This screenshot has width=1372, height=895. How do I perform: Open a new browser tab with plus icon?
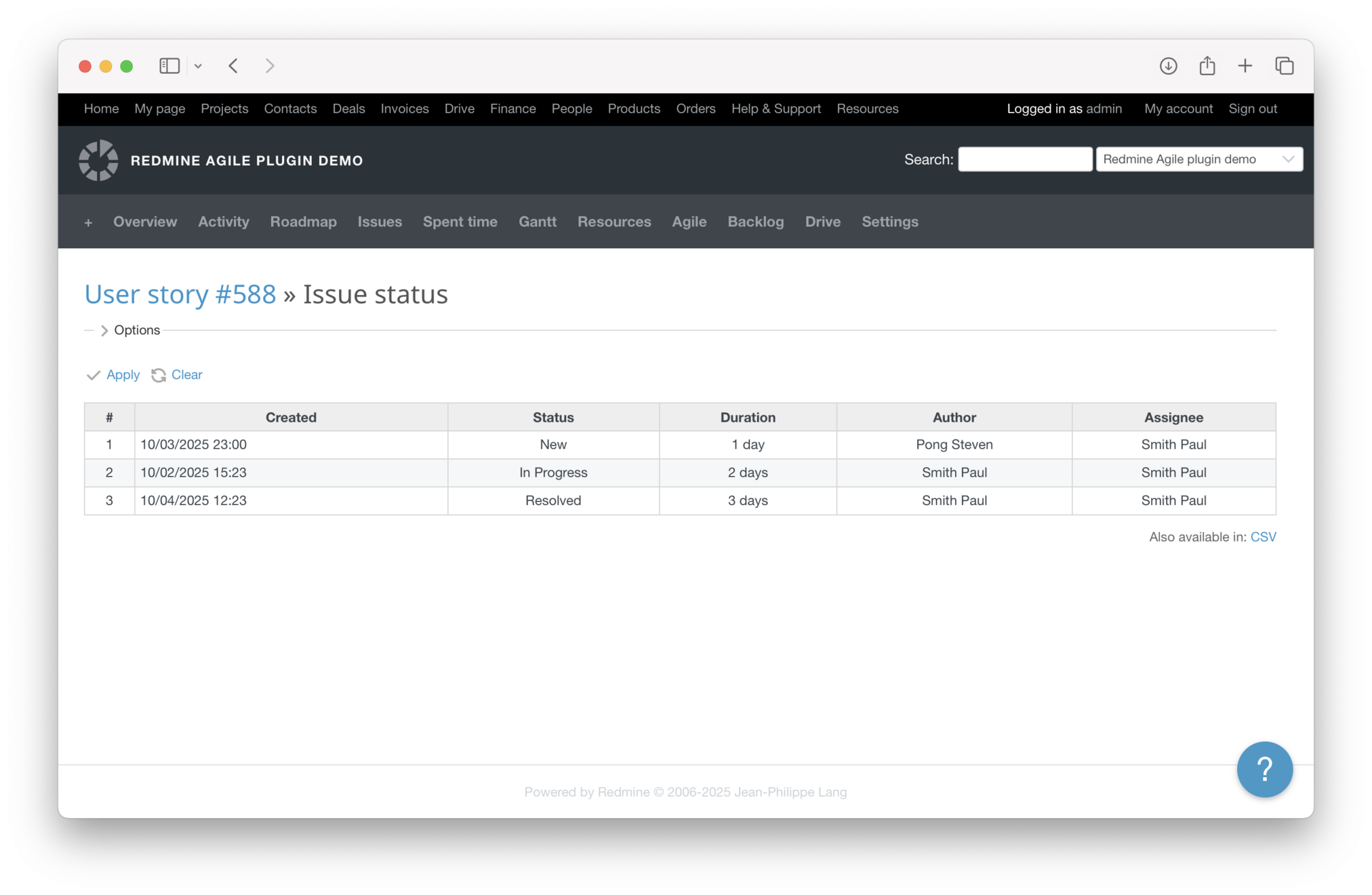click(x=1245, y=66)
